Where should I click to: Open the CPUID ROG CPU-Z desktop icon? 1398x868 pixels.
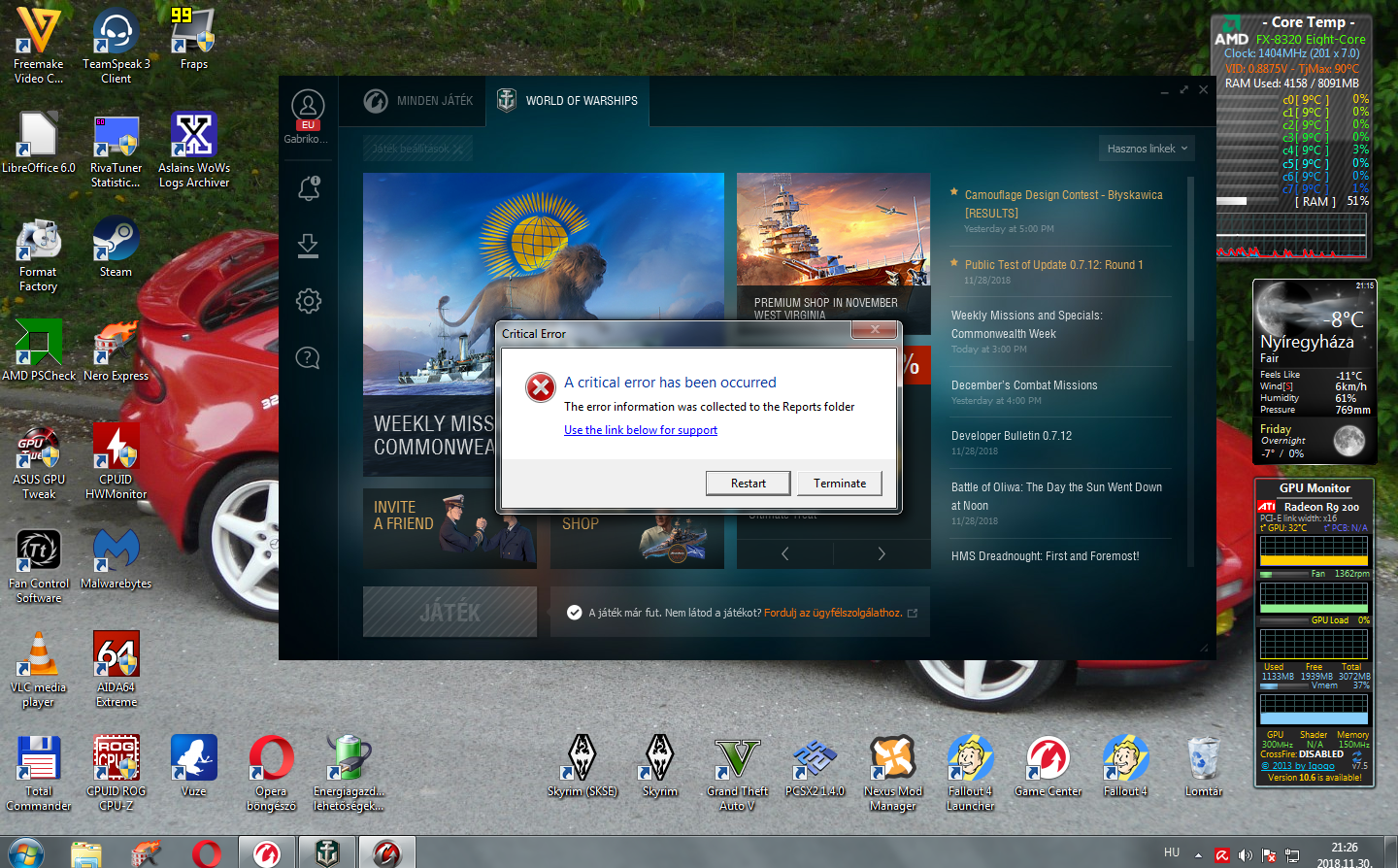click(x=116, y=773)
